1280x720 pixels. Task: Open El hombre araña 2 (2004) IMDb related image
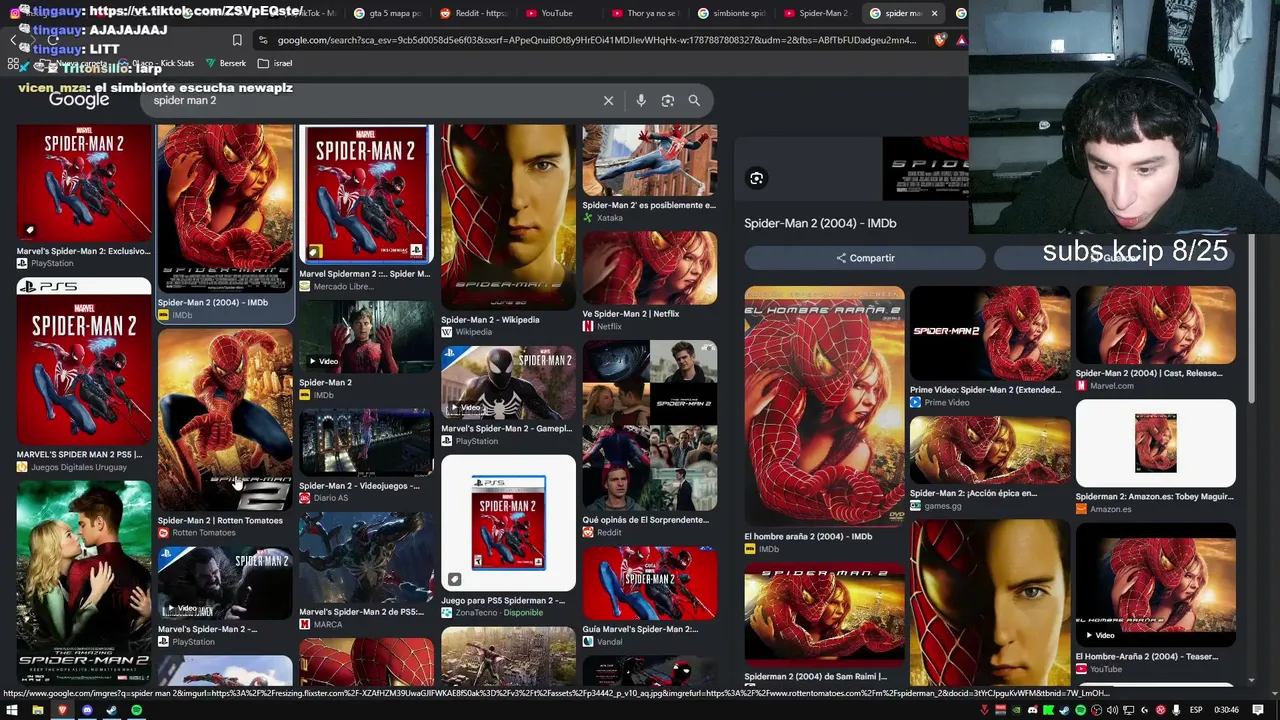pos(824,407)
